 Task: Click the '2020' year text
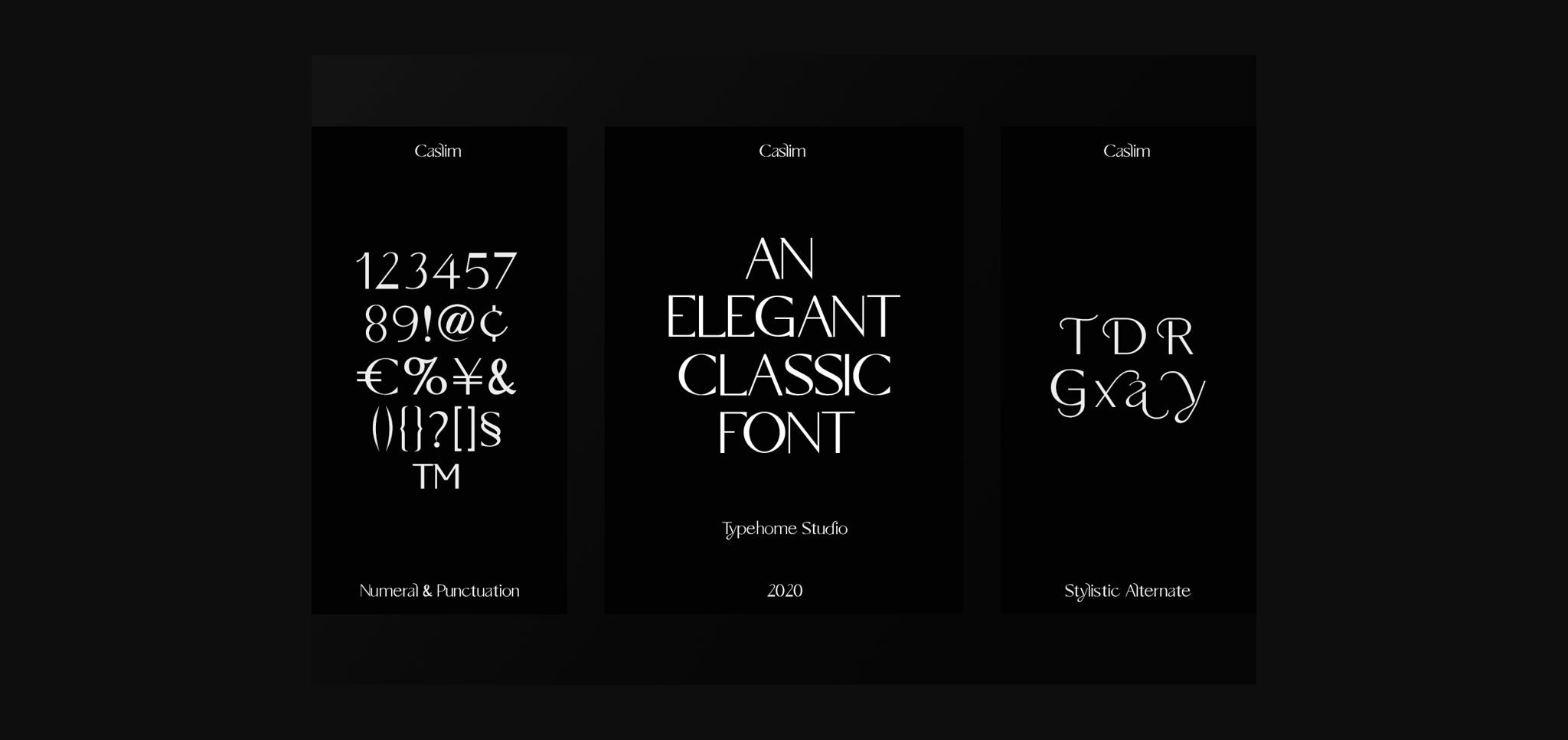coord(785,591)
